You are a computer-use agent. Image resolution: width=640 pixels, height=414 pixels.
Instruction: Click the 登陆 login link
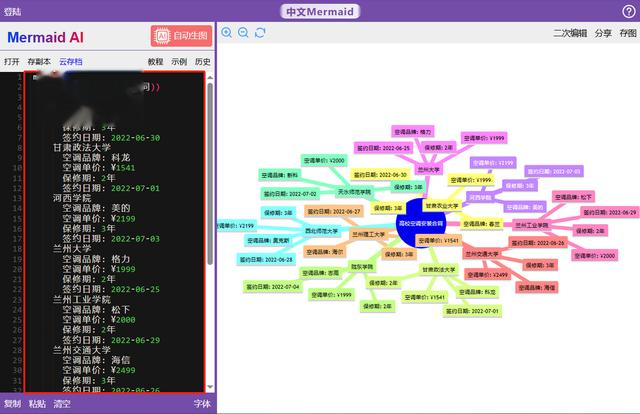(12, 11)
